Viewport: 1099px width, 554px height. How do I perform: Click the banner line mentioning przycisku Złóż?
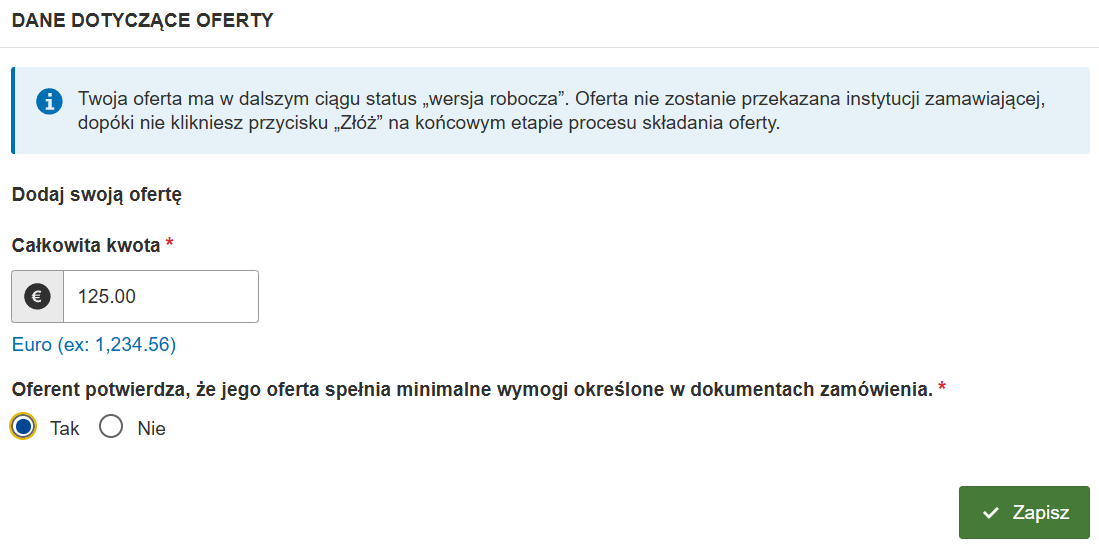429,123
